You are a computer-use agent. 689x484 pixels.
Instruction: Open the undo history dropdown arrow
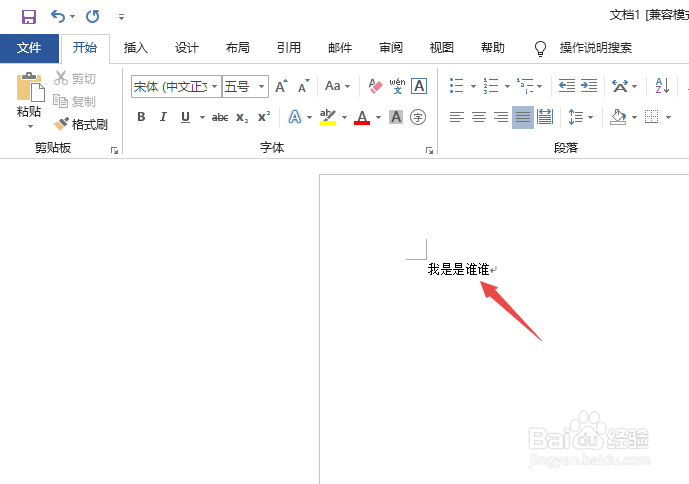[x=73, y=17]
